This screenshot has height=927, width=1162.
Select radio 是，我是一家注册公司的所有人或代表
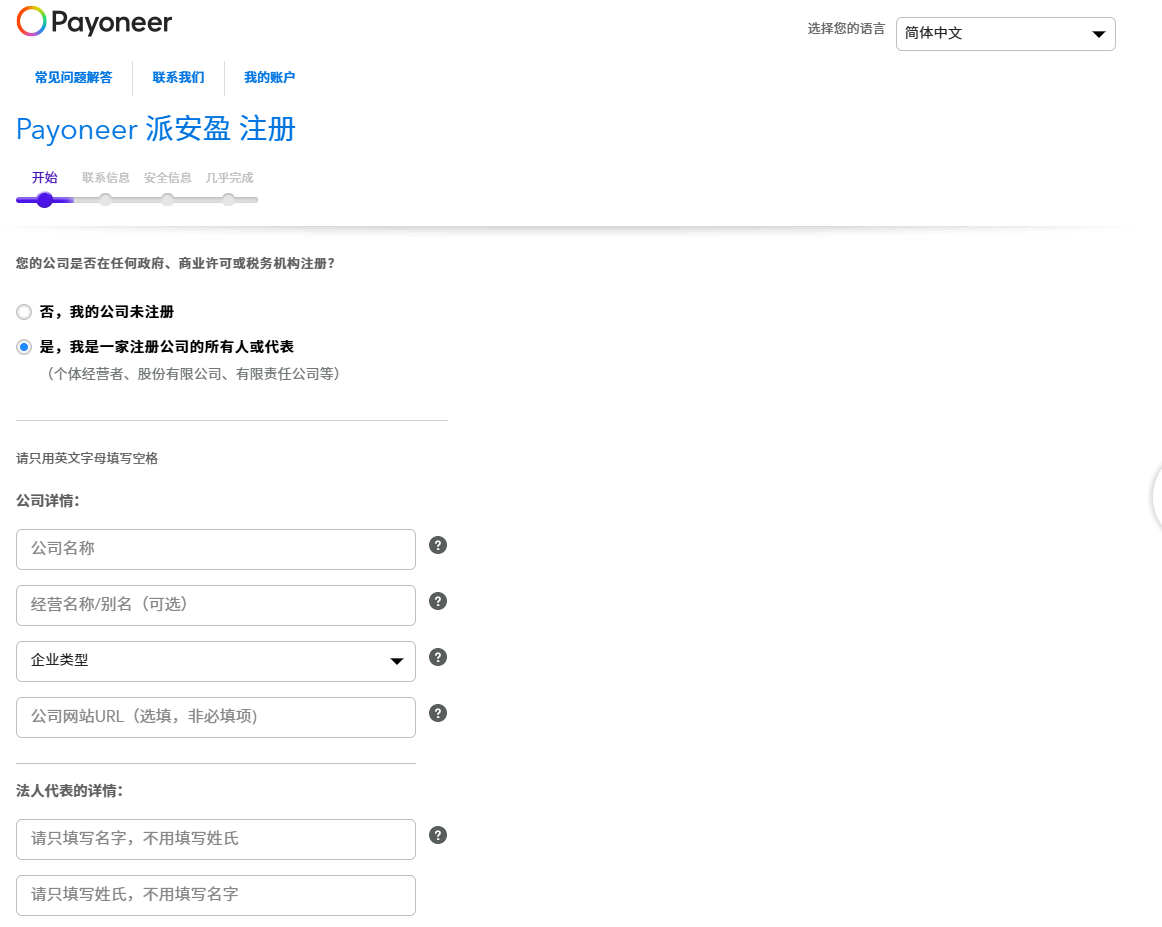pos(24,347)
